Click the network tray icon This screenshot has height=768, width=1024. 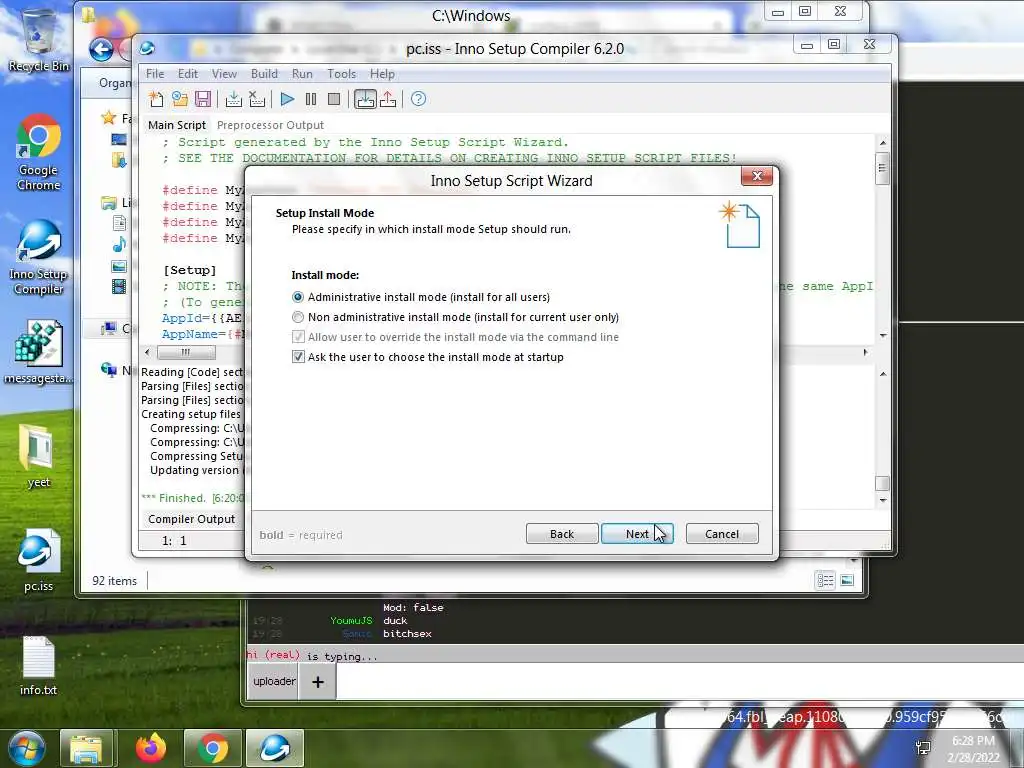(x=923, y=748)
